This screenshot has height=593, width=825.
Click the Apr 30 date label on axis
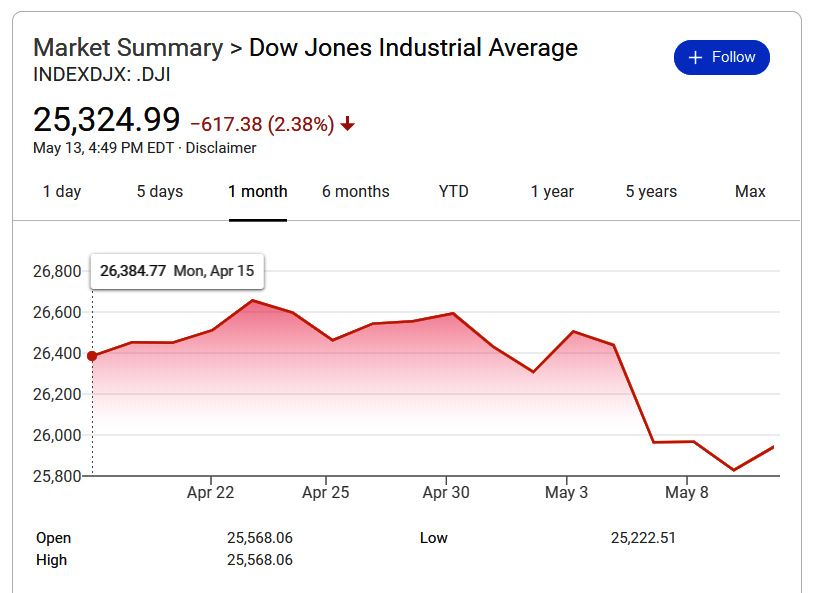pos(446,493)
